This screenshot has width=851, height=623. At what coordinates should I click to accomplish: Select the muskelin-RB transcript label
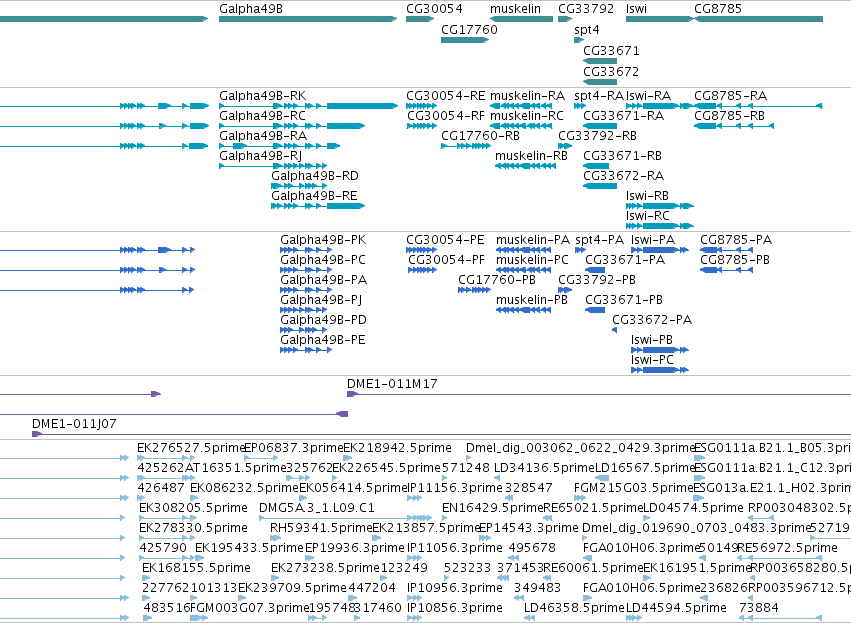coord(531,156)
